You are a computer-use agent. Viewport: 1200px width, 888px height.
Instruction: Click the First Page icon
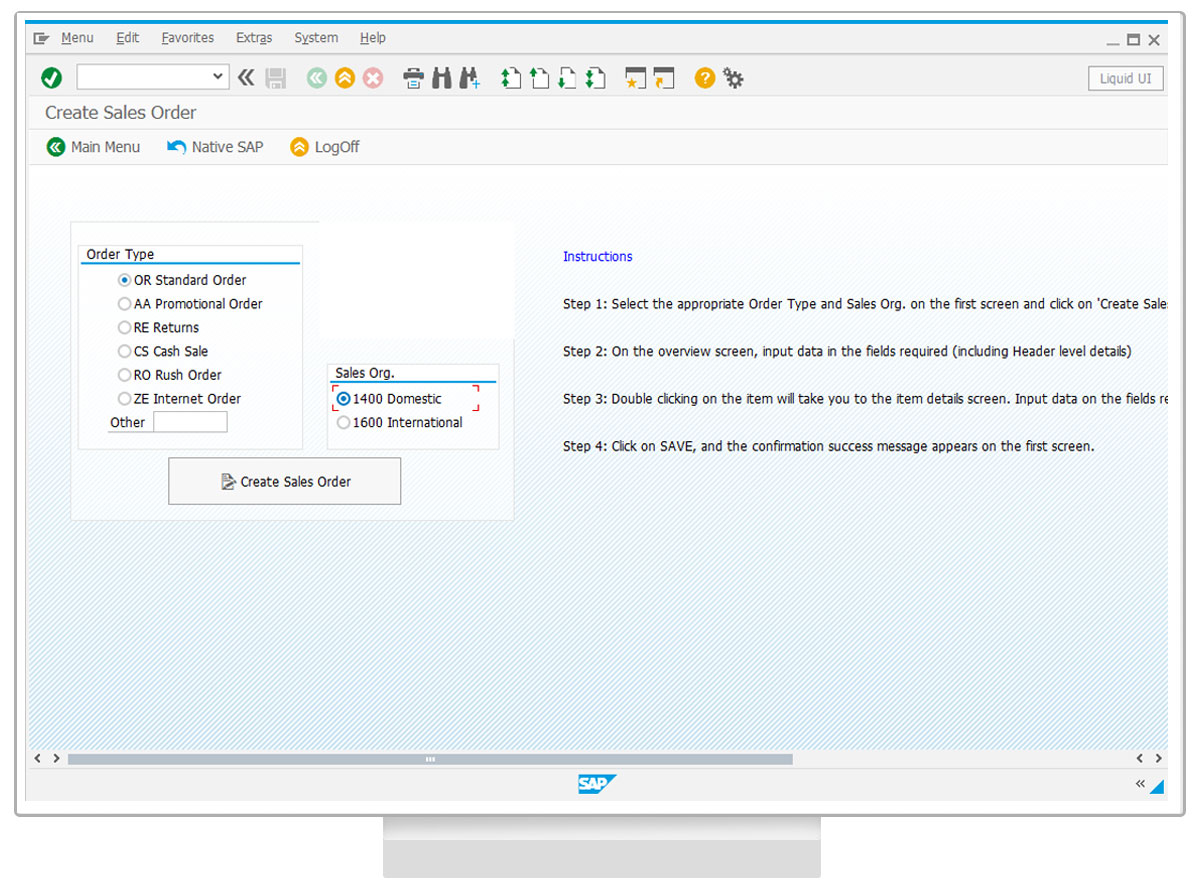pyautogui.click(x=511, y=78)
